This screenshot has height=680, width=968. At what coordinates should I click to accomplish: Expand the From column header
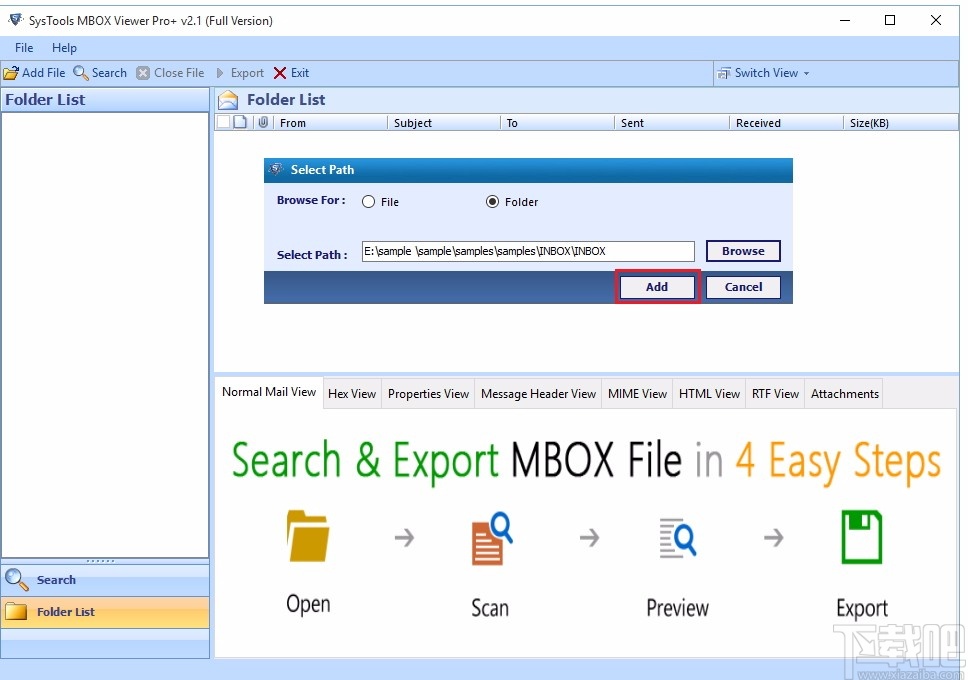293,122
